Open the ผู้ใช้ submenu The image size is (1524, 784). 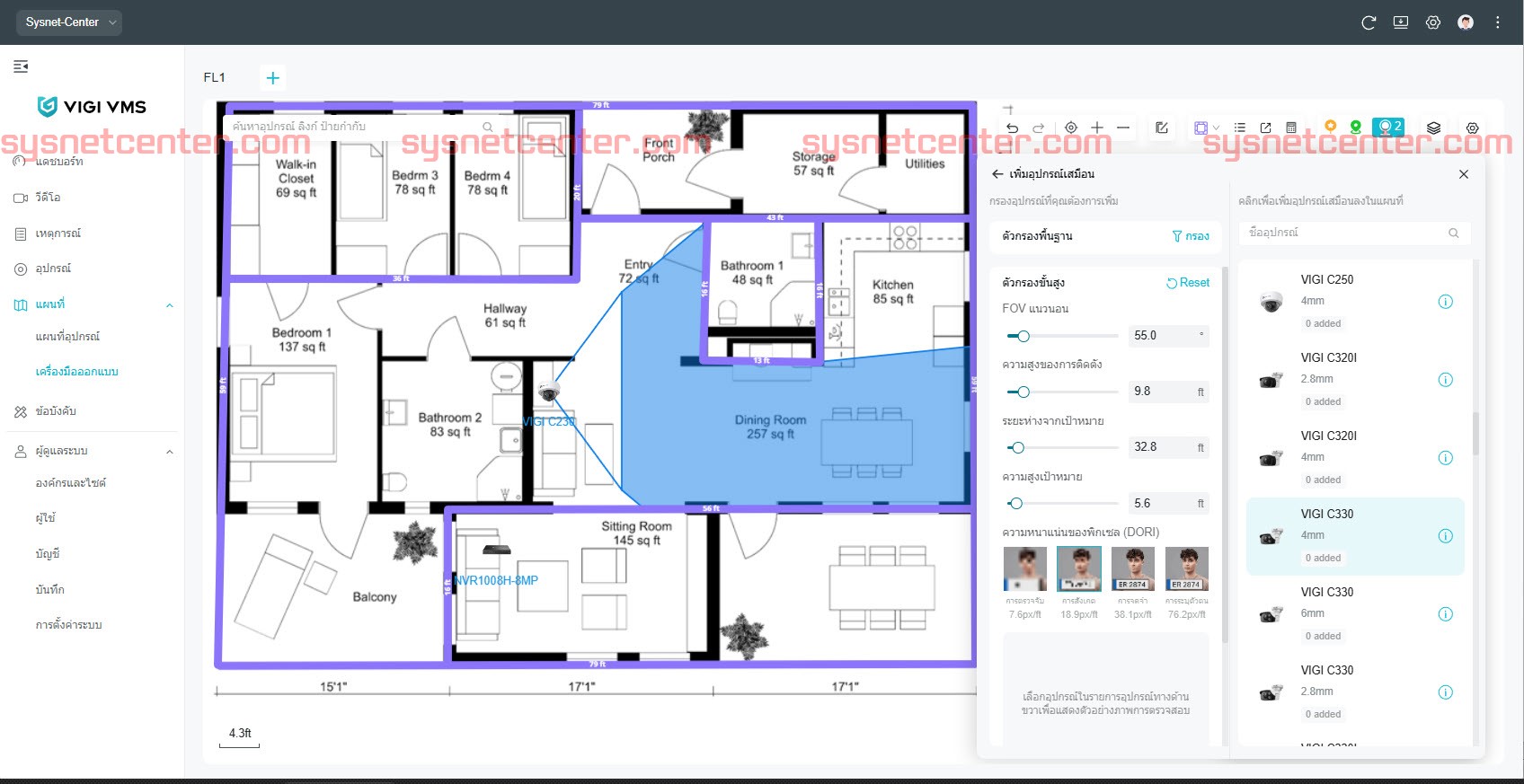pyautogui.click(x=45, y=518)
